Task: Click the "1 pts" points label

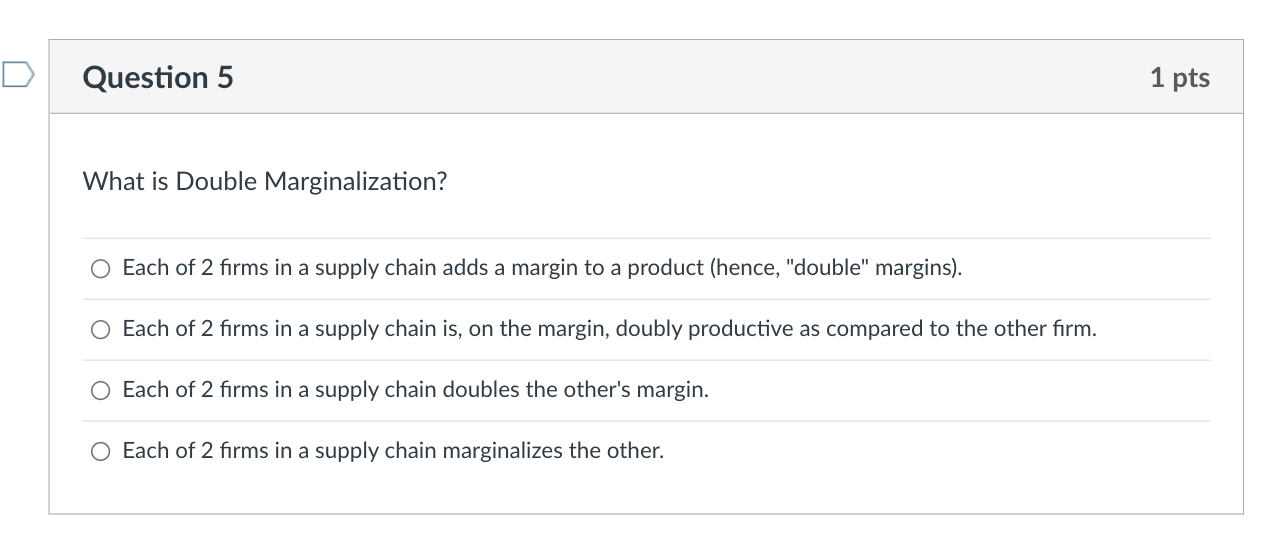Action: [1179, 77]
